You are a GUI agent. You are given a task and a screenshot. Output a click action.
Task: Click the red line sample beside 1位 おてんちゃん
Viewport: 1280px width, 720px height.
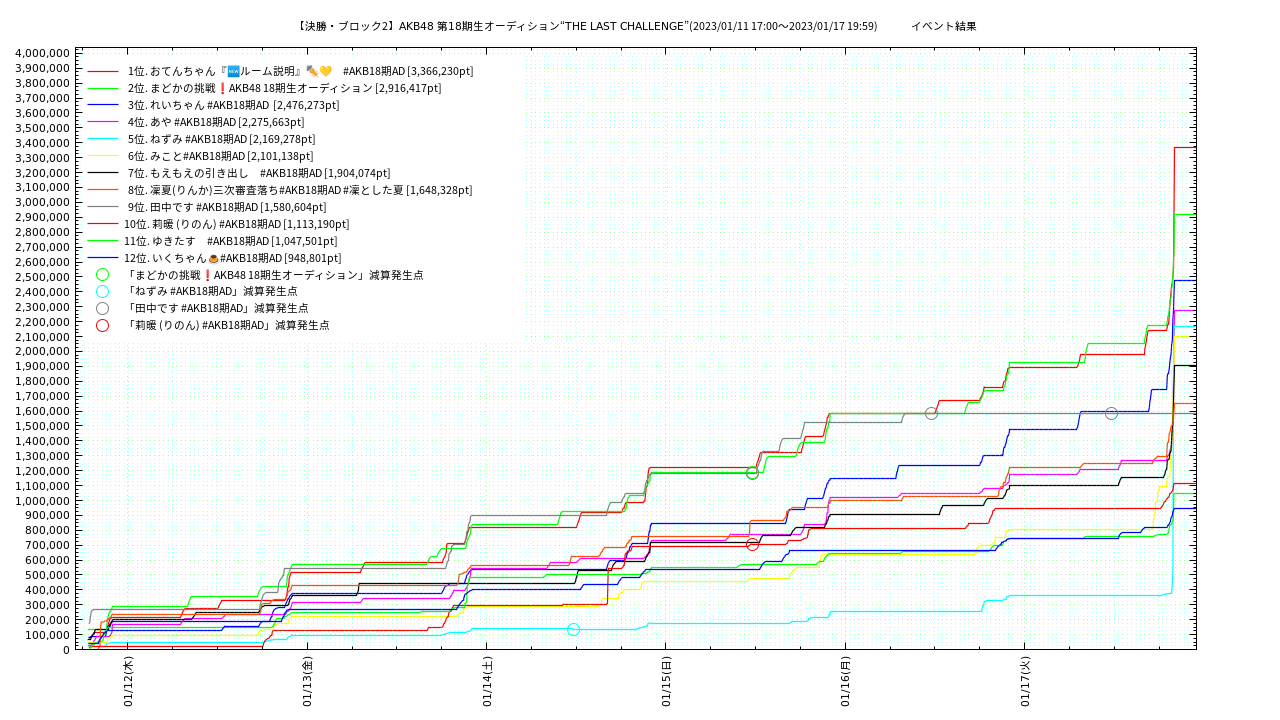(x=103, y=72)
